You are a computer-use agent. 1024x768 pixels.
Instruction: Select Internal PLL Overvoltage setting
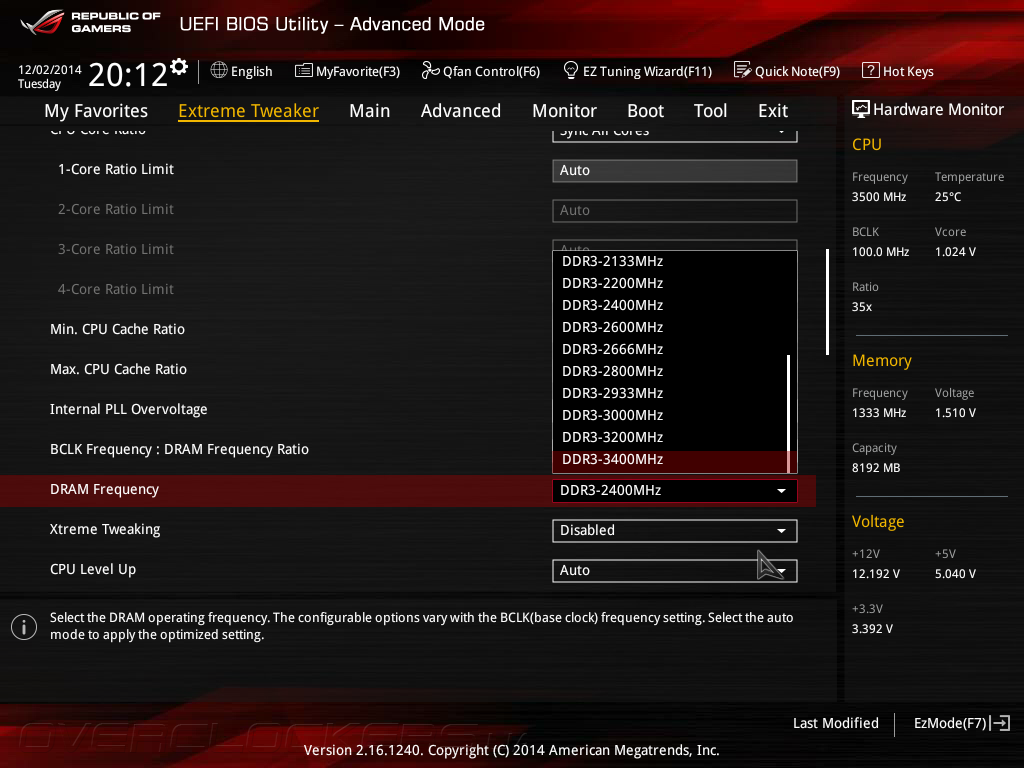point(129,409)
